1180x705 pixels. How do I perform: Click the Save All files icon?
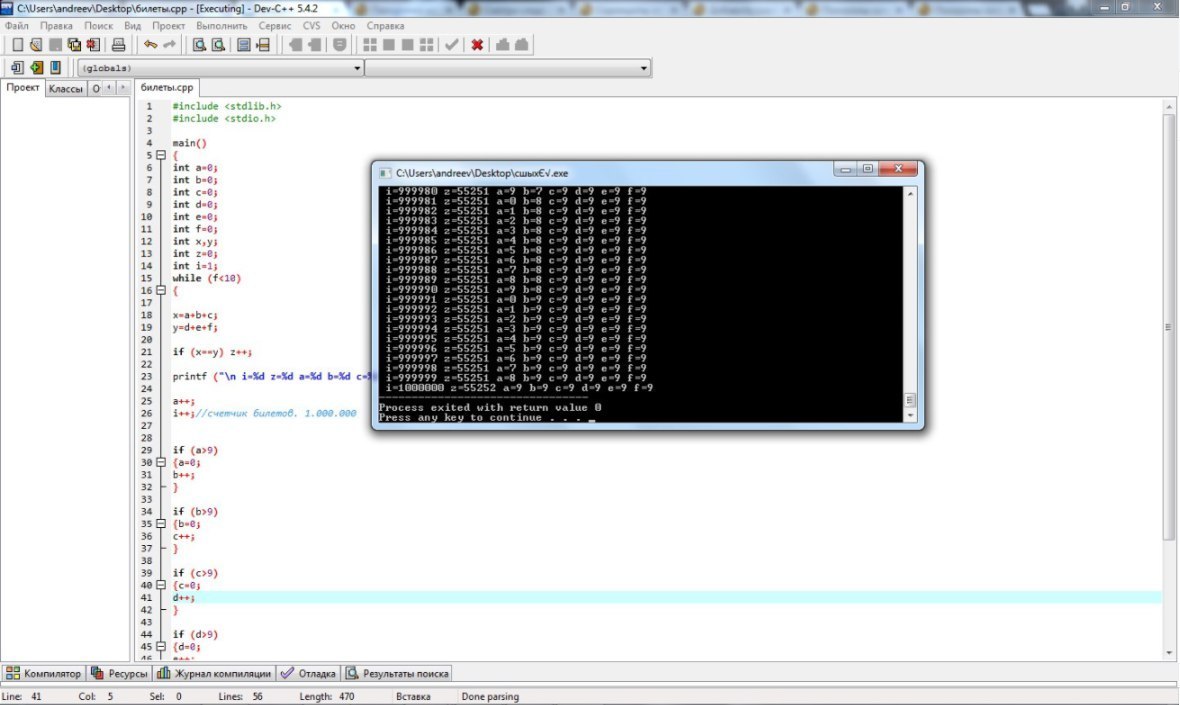point(74,45)
